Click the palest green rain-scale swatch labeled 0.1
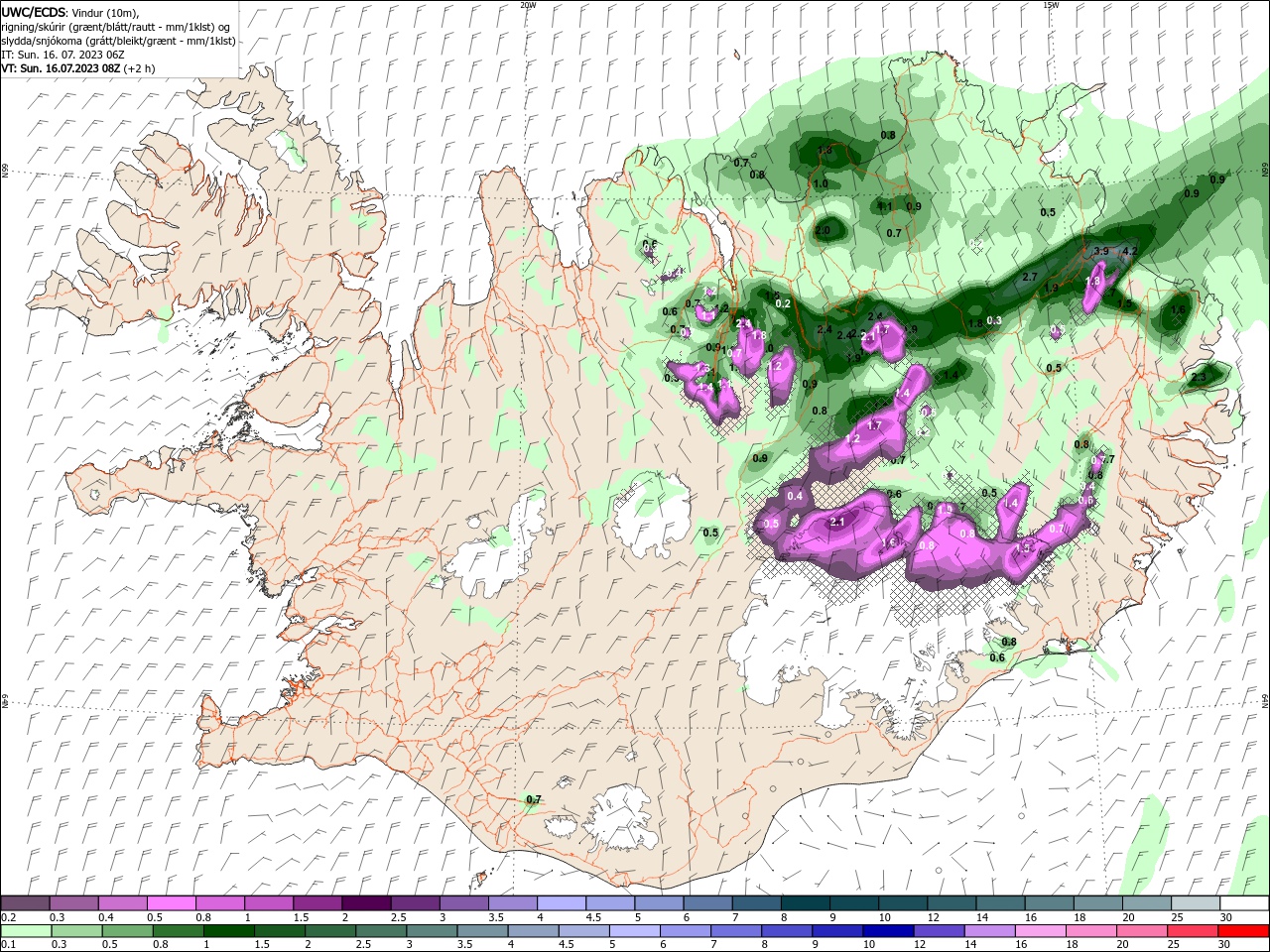Viewport: 1270px width, 952px height. pos(26,931)
